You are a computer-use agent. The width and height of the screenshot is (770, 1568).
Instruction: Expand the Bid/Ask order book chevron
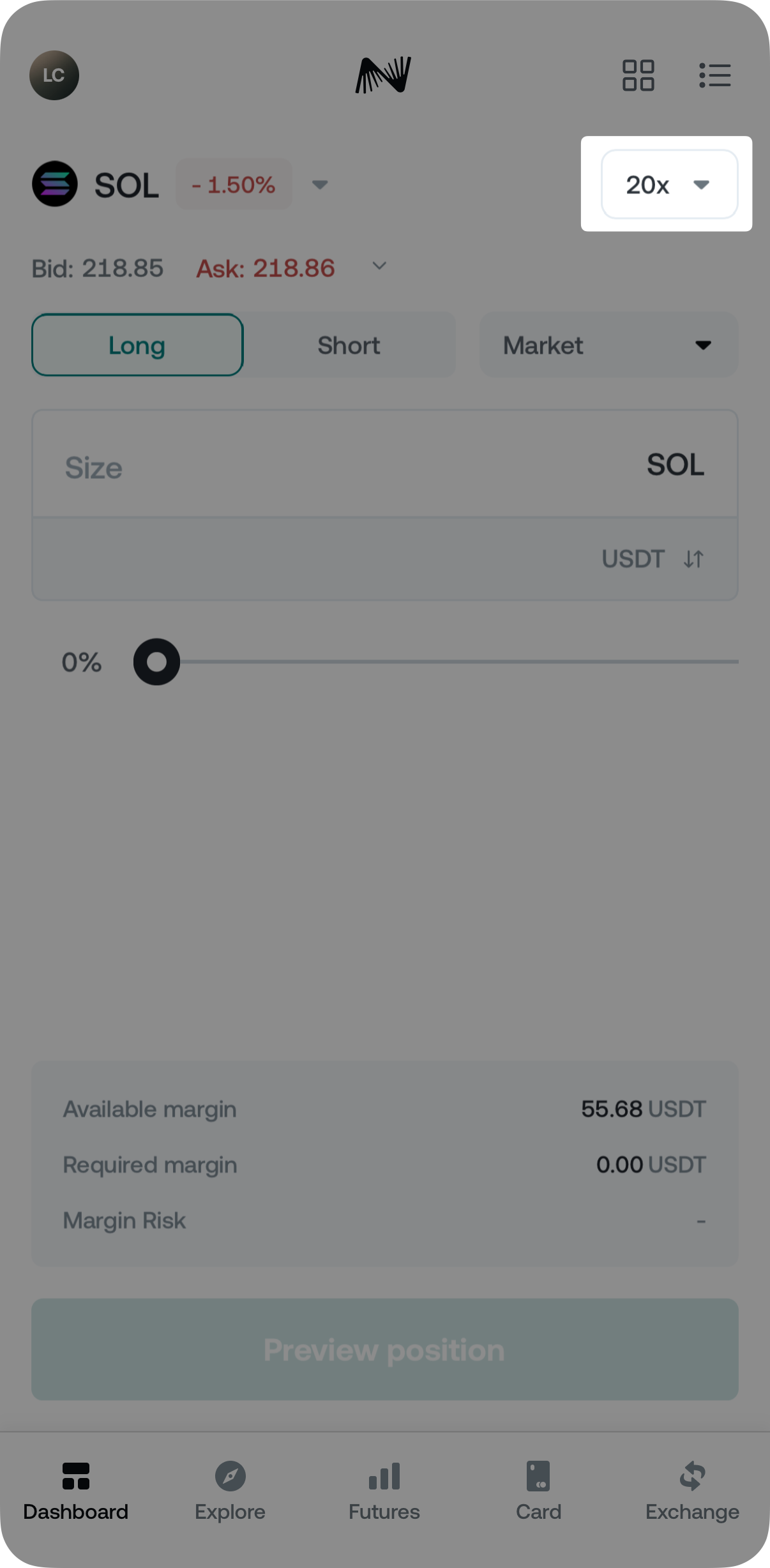pos(379,266)
